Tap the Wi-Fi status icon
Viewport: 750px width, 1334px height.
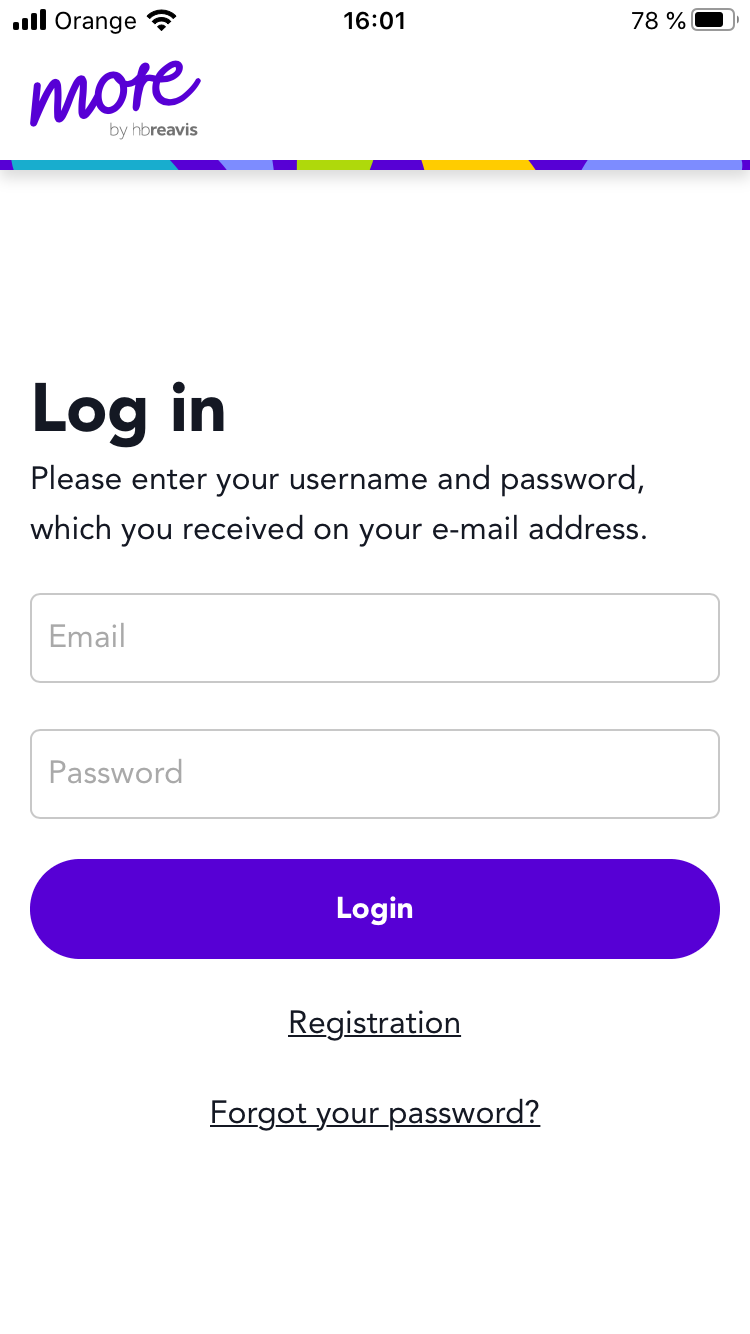point(160,20)
